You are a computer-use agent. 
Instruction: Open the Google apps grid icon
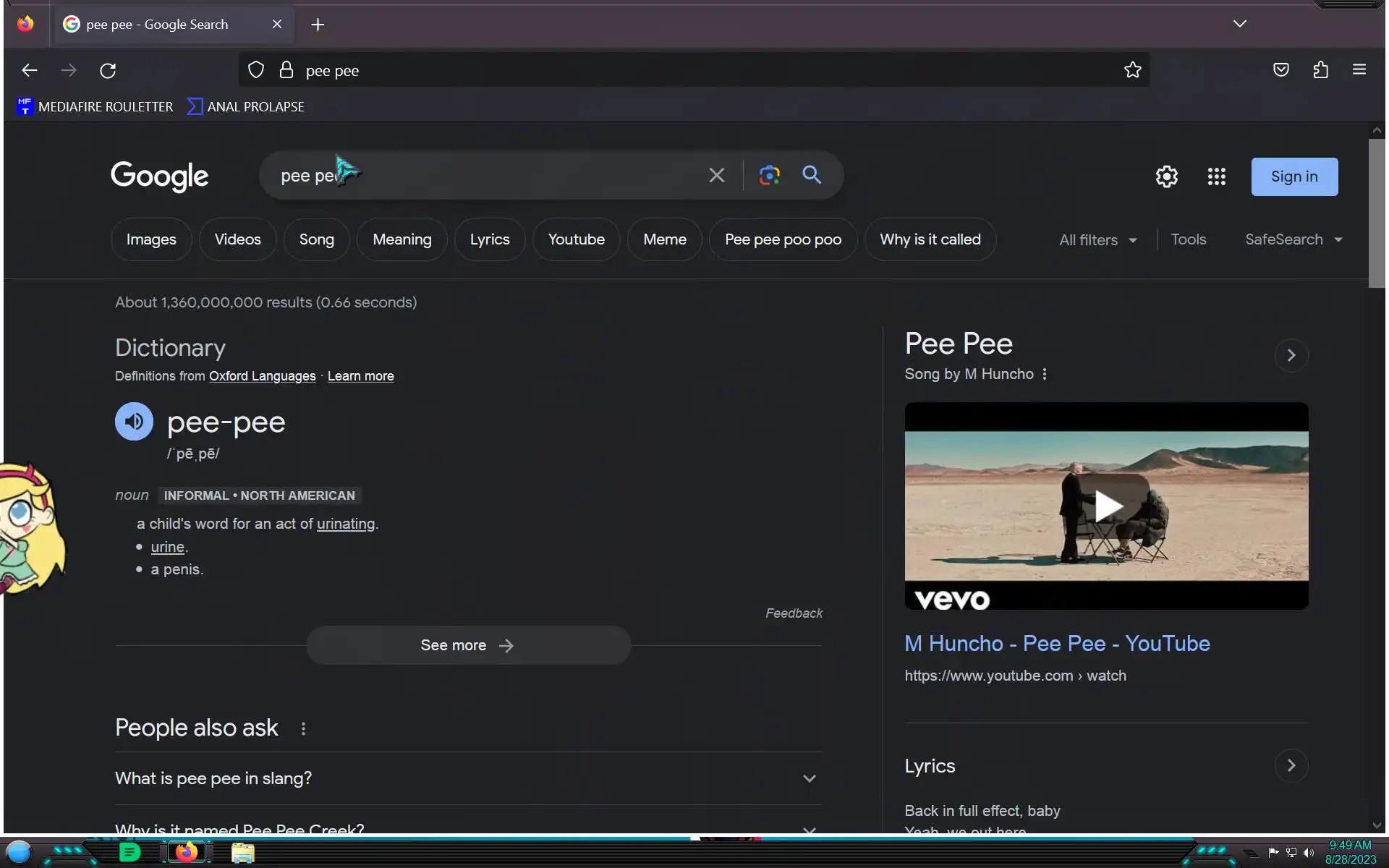(x=1216, y=176)
